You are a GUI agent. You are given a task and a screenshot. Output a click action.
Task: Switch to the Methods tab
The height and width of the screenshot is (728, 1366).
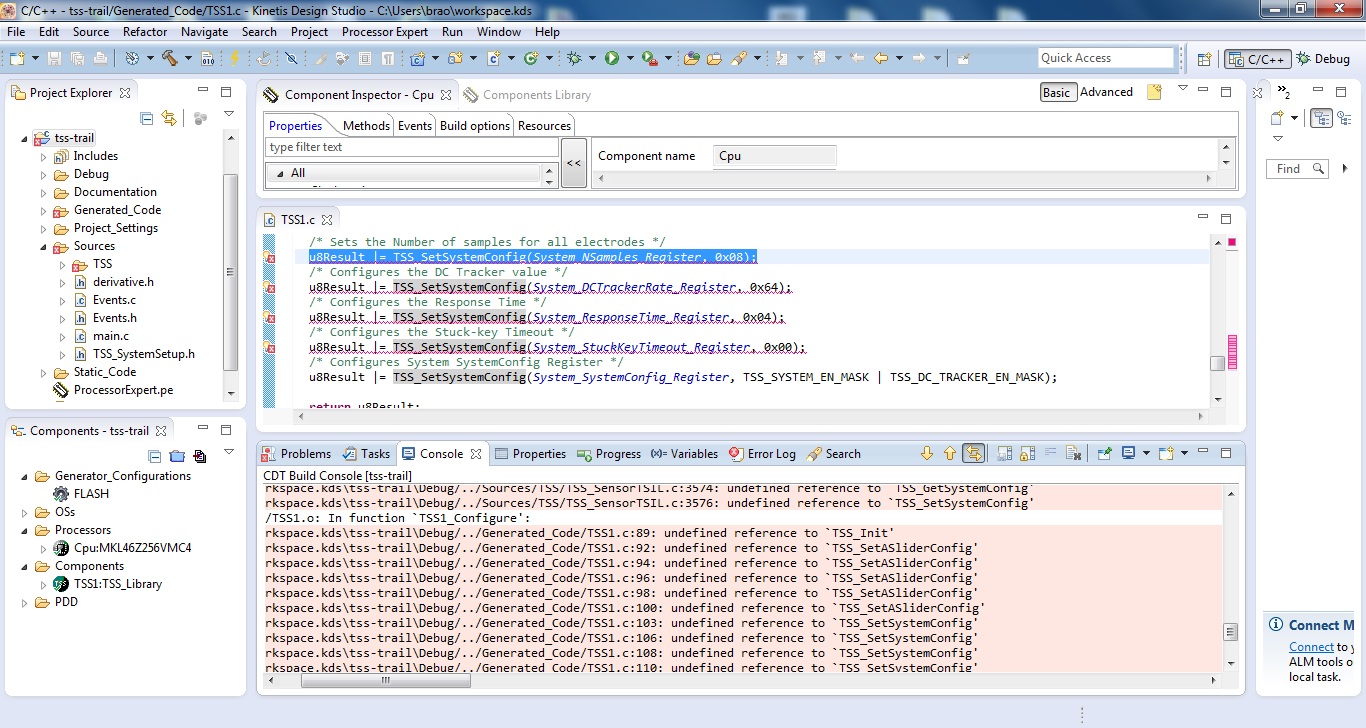coord(366,126)
